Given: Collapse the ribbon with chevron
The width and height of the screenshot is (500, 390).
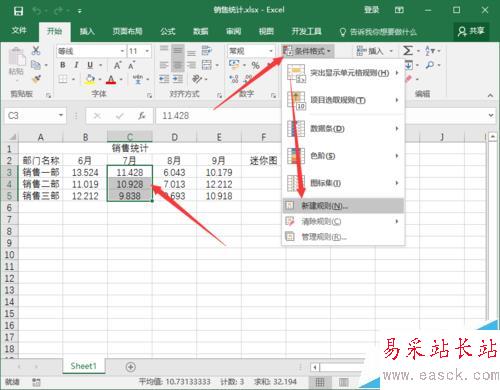Looking at the screenshot, I should 490,95.
